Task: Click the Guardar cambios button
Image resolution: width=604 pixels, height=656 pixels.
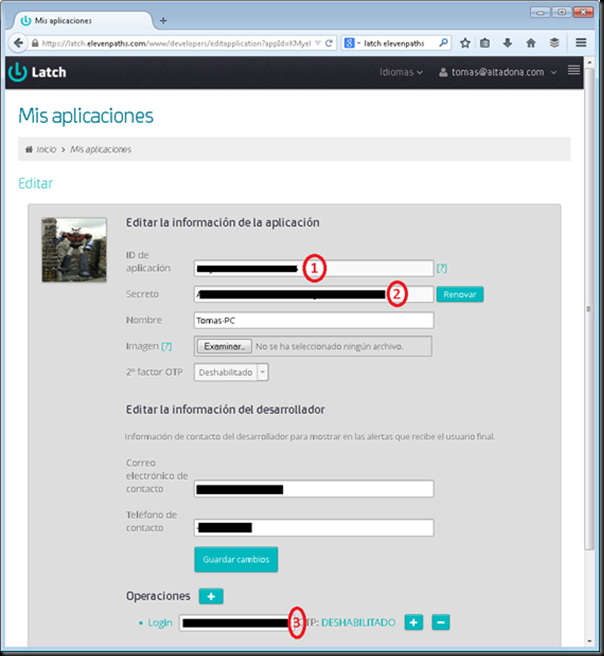Action: click(236, 559)
